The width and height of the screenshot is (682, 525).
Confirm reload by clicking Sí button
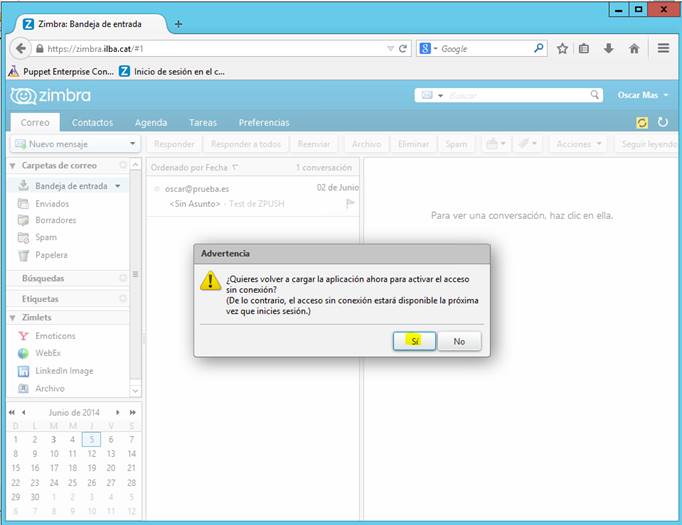pos(414,341)
